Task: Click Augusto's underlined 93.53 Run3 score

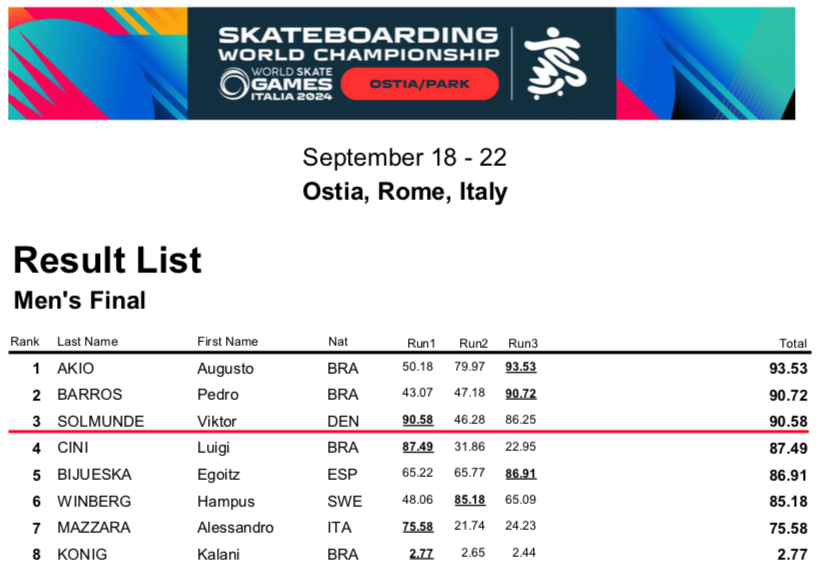Action: (x=524, y=368)
